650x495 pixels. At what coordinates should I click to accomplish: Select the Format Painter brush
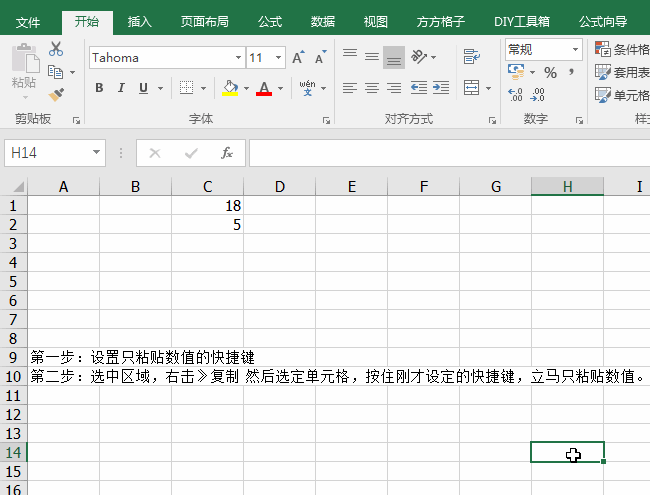[56, 94]
